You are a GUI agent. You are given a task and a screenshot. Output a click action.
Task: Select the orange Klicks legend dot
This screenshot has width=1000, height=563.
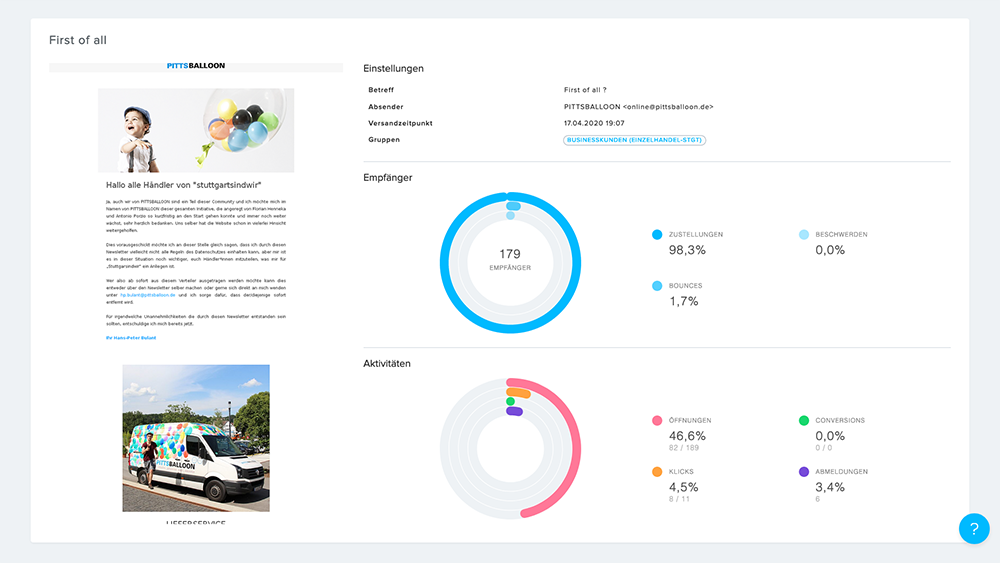(657, 472)
